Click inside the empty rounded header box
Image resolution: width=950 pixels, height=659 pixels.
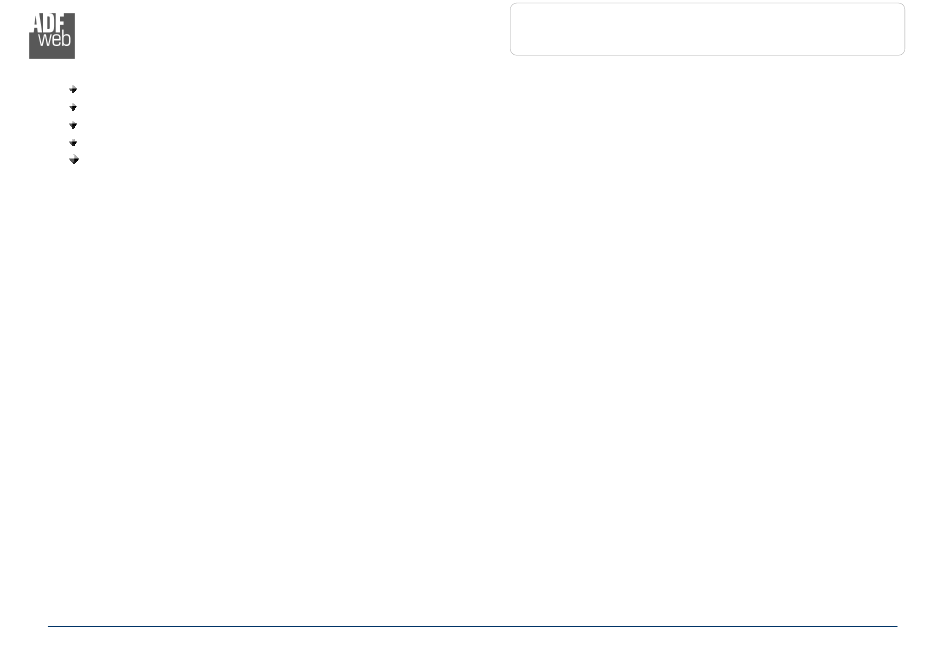(x=707, y=29)
